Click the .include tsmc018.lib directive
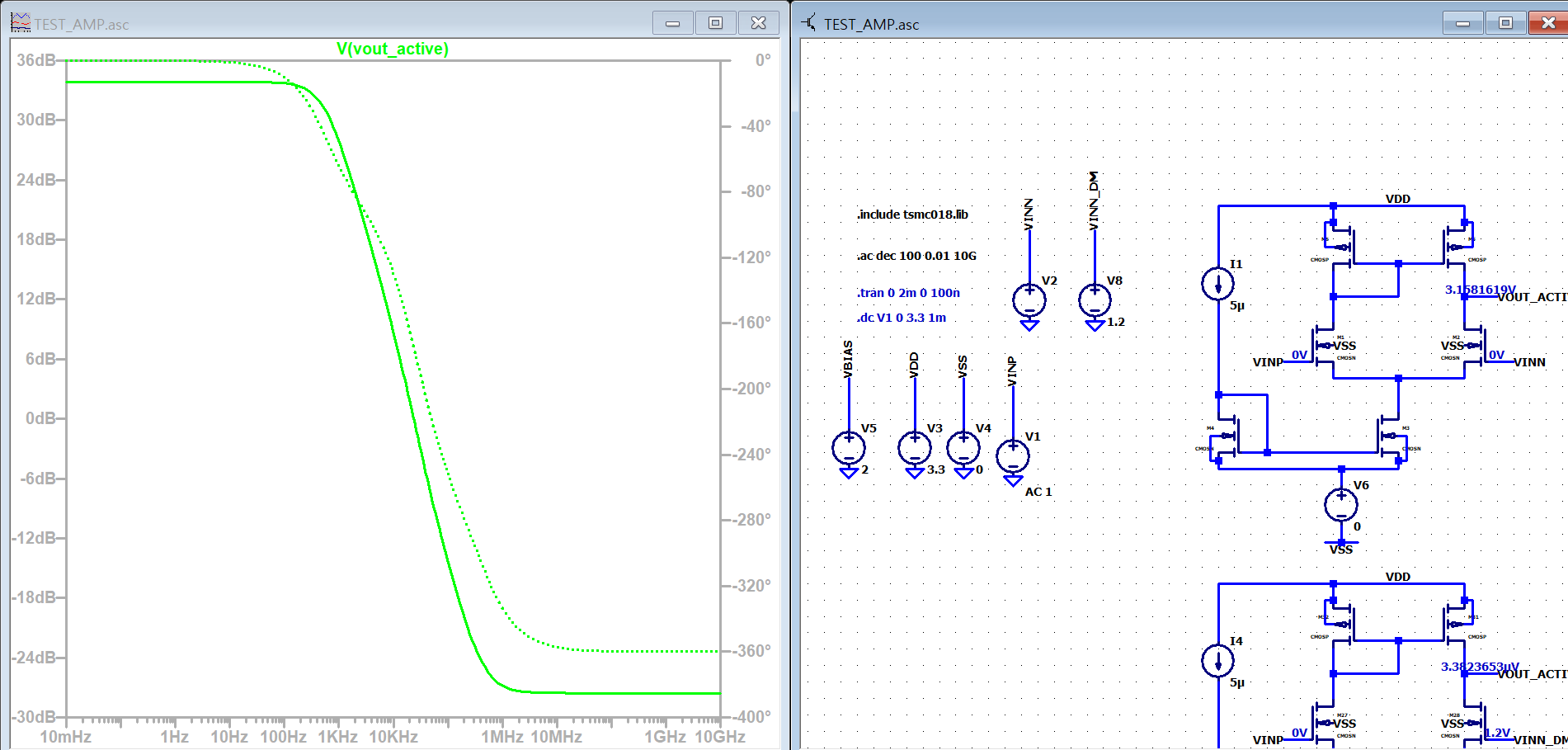 pos(912,215)
